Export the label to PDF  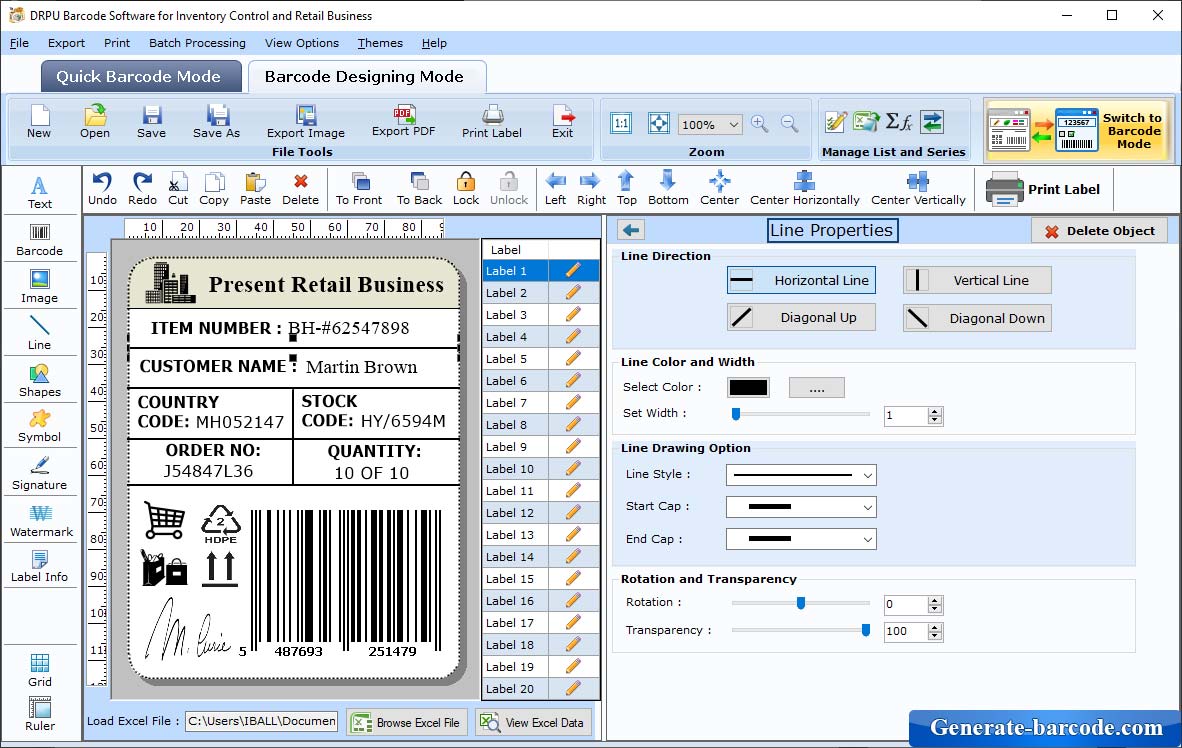point(403,121)
